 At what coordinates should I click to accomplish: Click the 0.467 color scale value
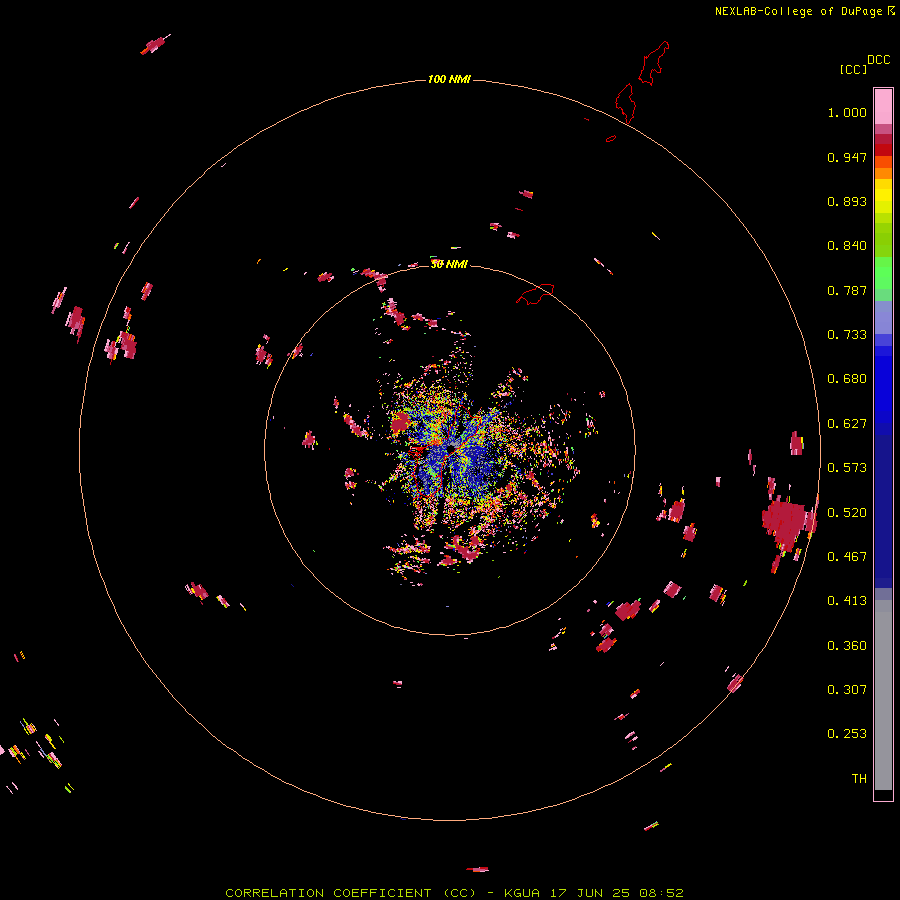point(847,557)
